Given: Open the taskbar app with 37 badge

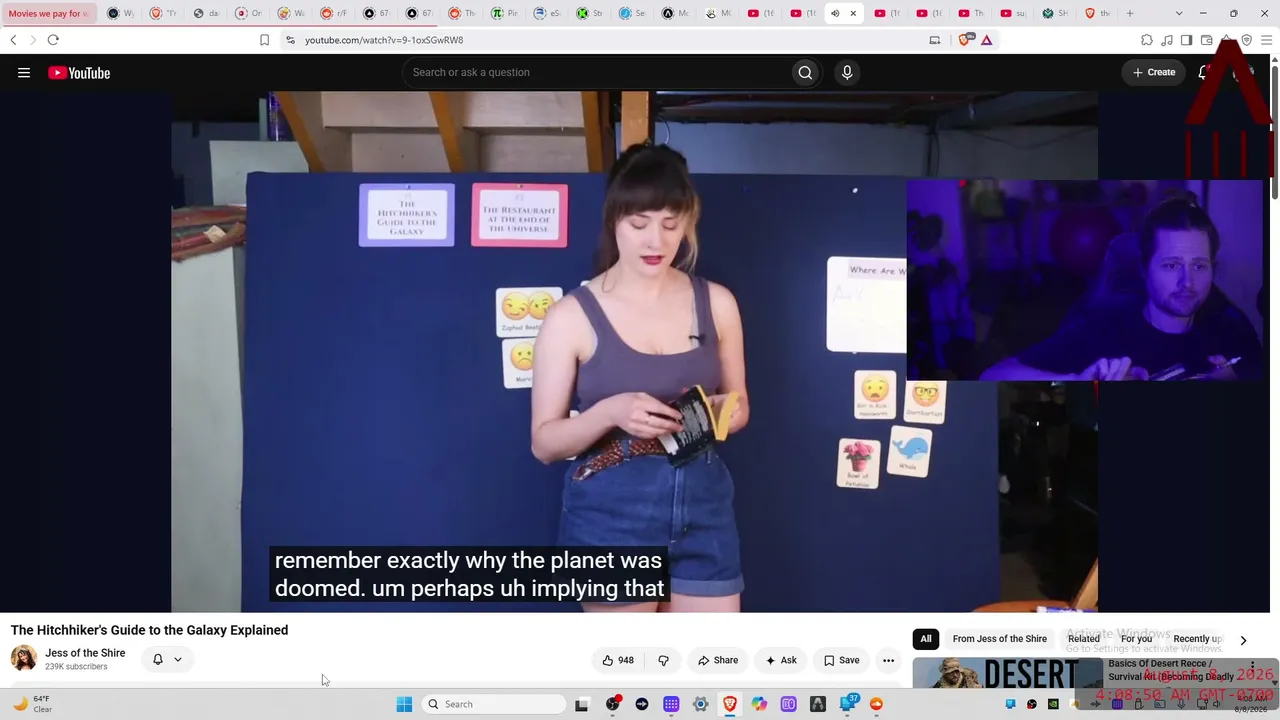Looking at the screenshot, I should tap(848, 704).
